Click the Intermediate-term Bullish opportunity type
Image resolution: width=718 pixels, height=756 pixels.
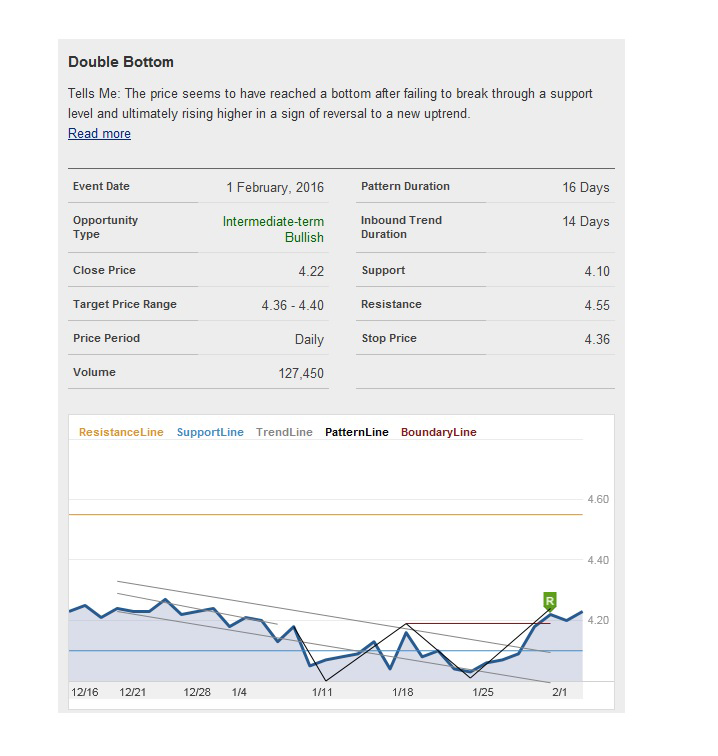click(x=273, y=229)
